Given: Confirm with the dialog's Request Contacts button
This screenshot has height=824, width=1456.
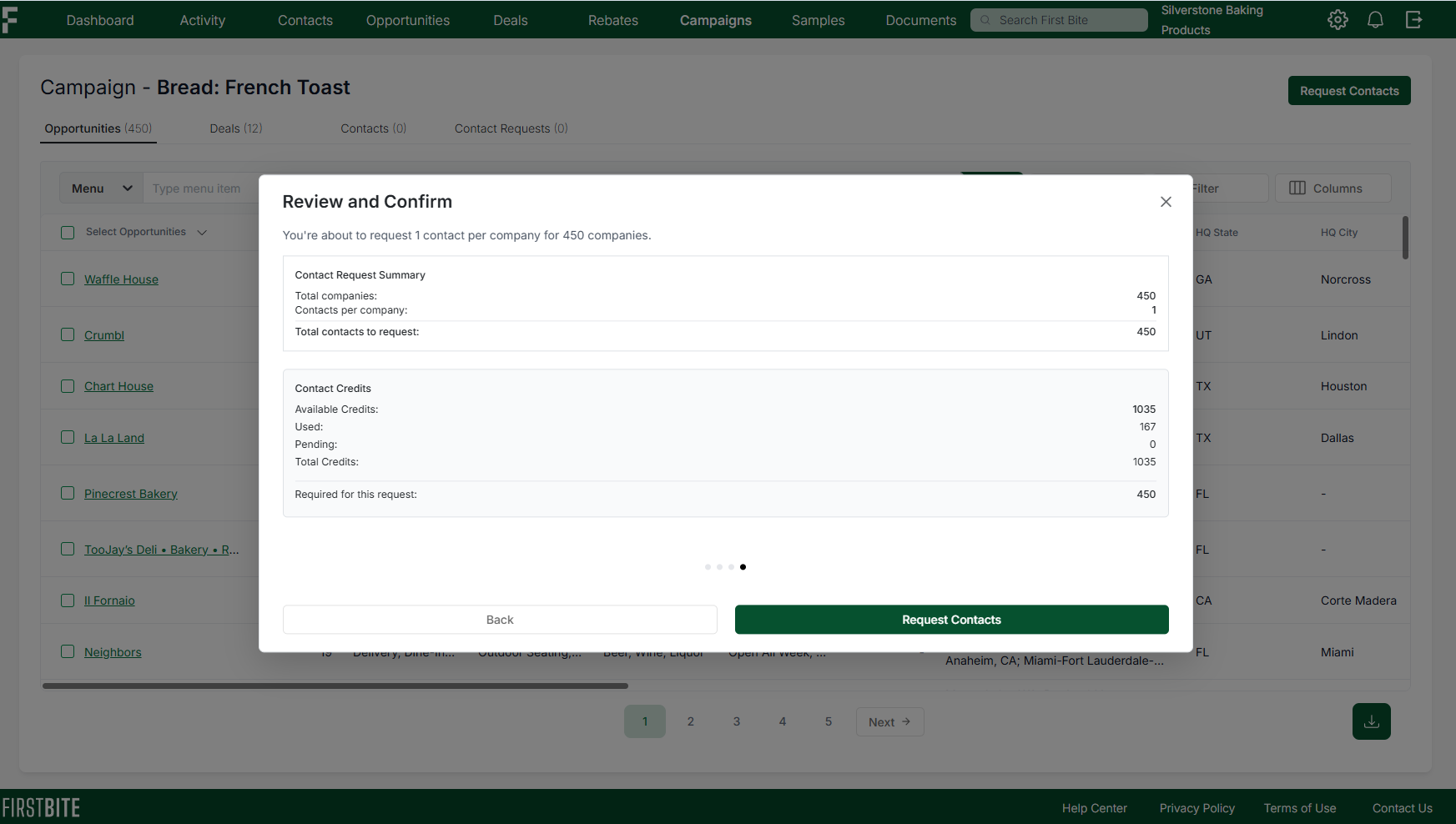Looking at the screenshot, I should tap(952, 620).
